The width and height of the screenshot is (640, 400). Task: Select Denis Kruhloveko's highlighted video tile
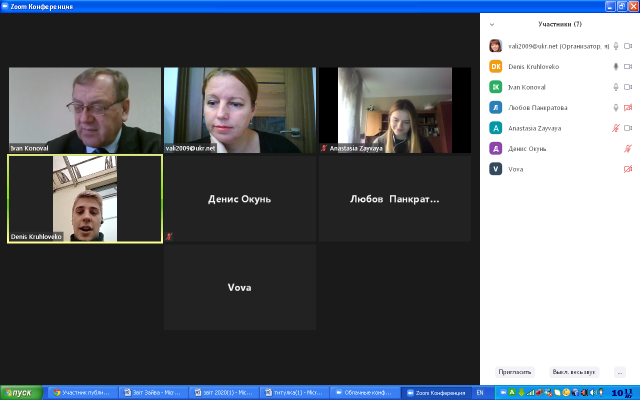[x=85, y=199]
